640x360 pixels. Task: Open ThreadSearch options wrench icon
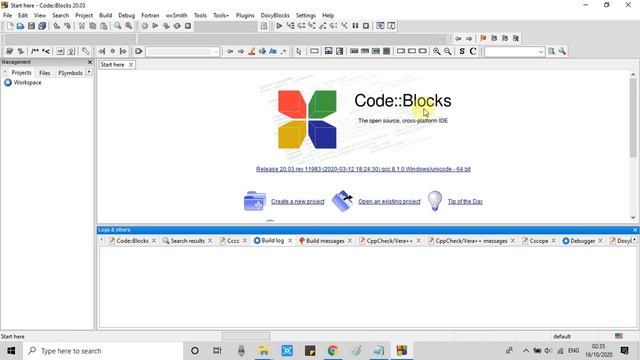click(562, 51)
